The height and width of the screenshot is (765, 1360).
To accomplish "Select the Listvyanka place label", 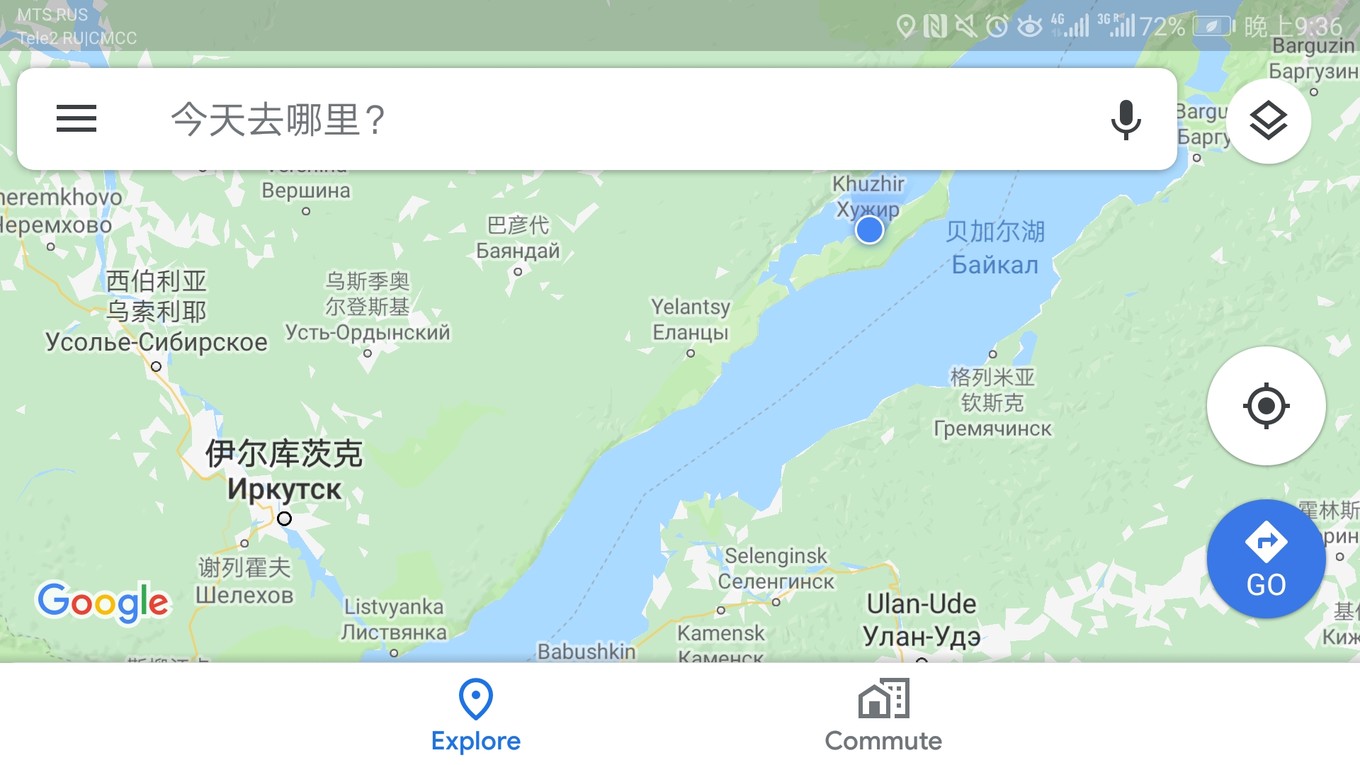I will coord(393,607).
